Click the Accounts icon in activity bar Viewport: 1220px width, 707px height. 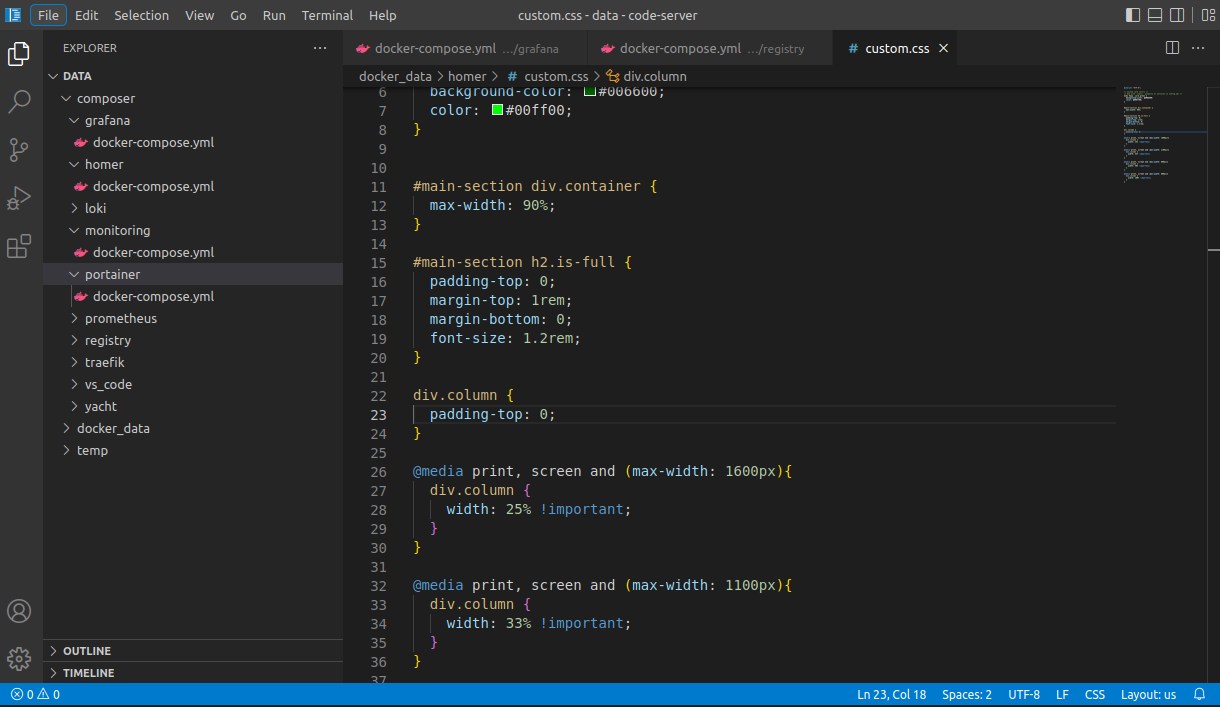[18, 610]
